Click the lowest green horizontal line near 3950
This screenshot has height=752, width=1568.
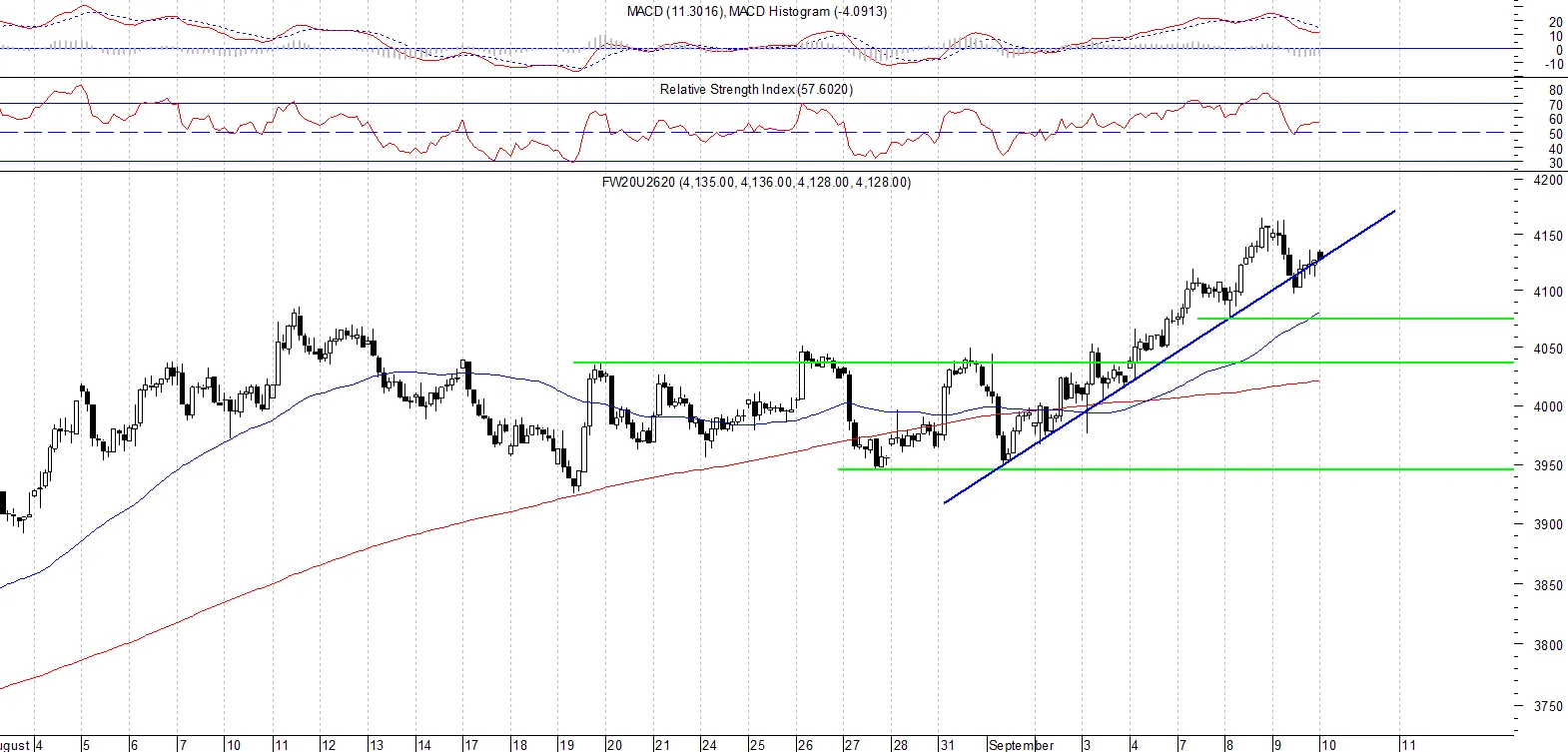click(1176, 469)
